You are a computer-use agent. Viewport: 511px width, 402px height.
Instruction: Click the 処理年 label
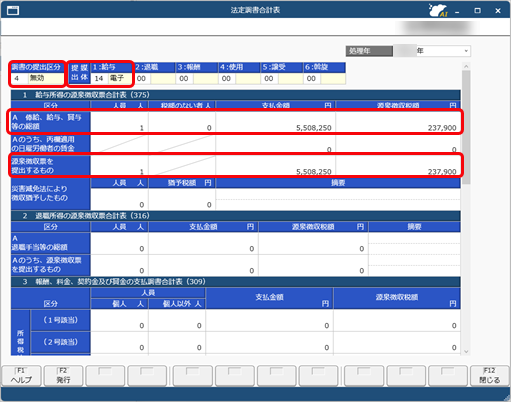tap(369, 51)
